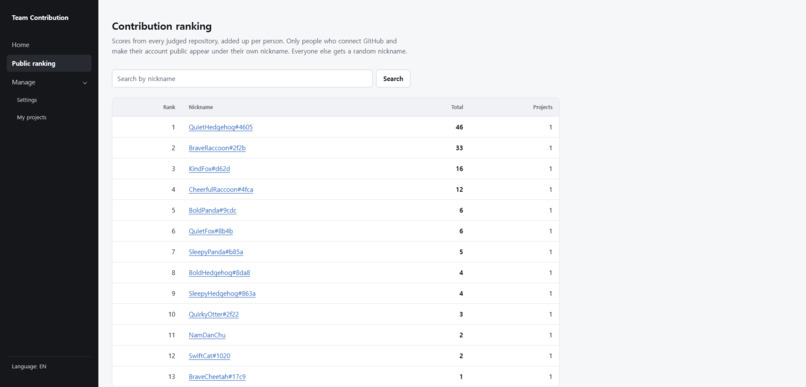
Task: Open the NamDanChu profile link
Action: tap(207, 336)
